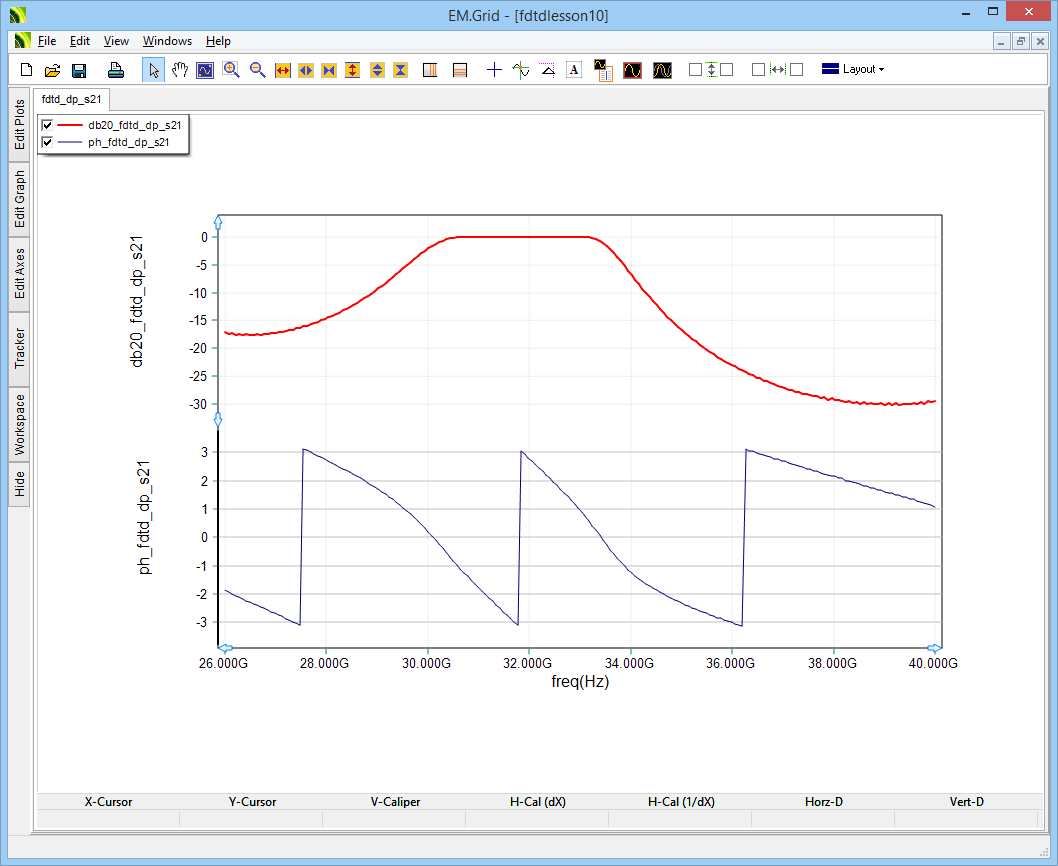The height and width of the screenshot is (866, 1058).
Task: Expand the Tracker side panel
Action: pos(19,348)
